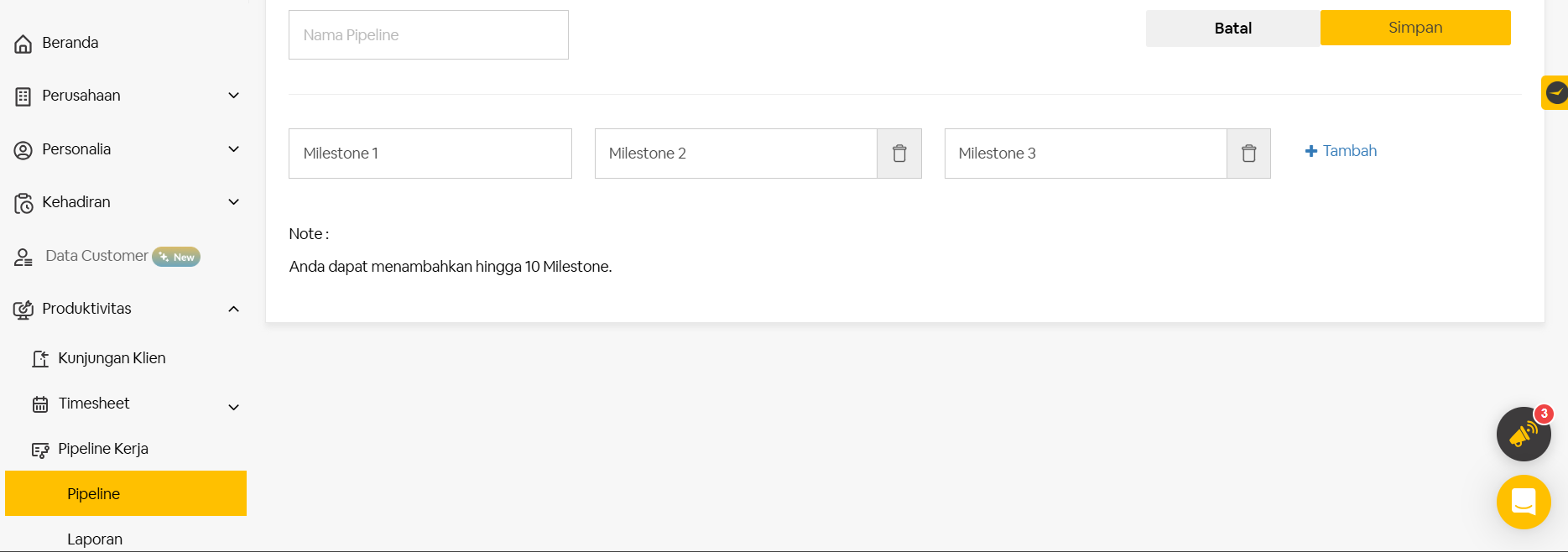The image size is (1568, 552).
Task: Expand the Personalia menu chevron
Action: tap(234, 149)
